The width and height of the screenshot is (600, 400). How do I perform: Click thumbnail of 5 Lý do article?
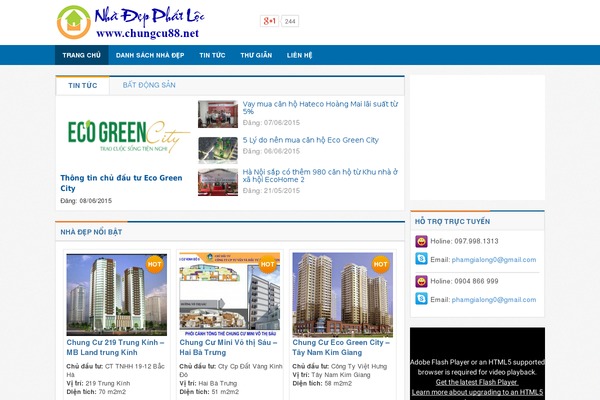218,150
